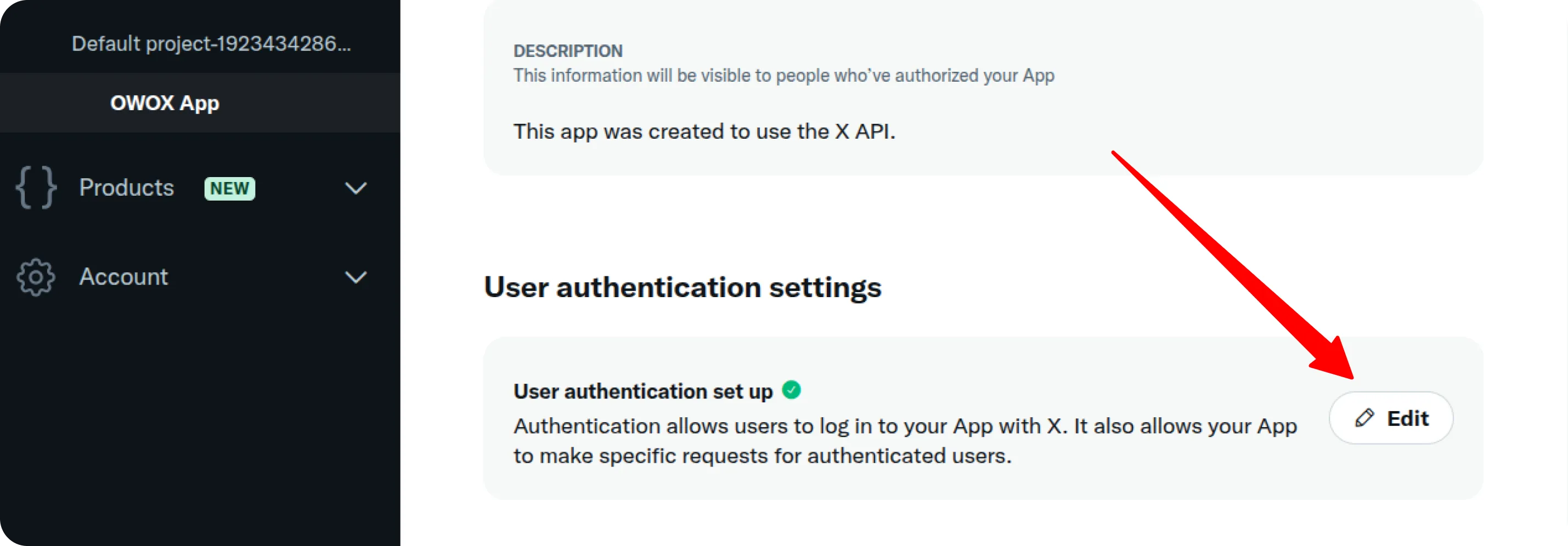Open Default project-1923434286 in sidebar
Image resolution: width=1568 pixels, height=546 pixels.
[211, 43]
